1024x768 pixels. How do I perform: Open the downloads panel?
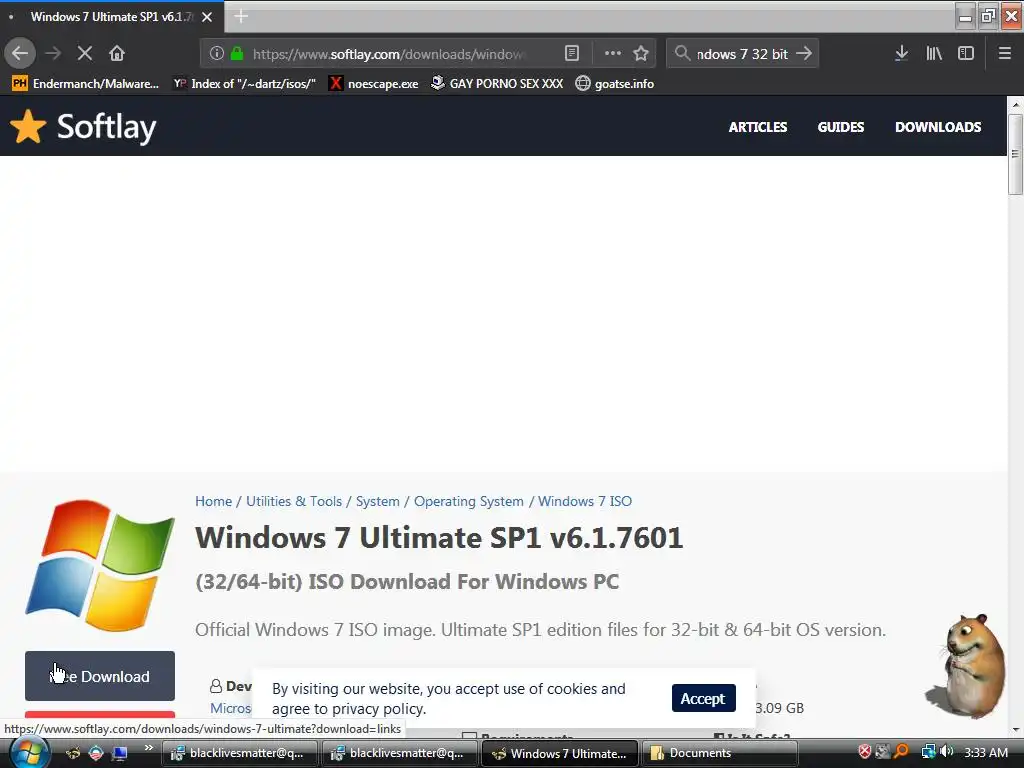901,54
